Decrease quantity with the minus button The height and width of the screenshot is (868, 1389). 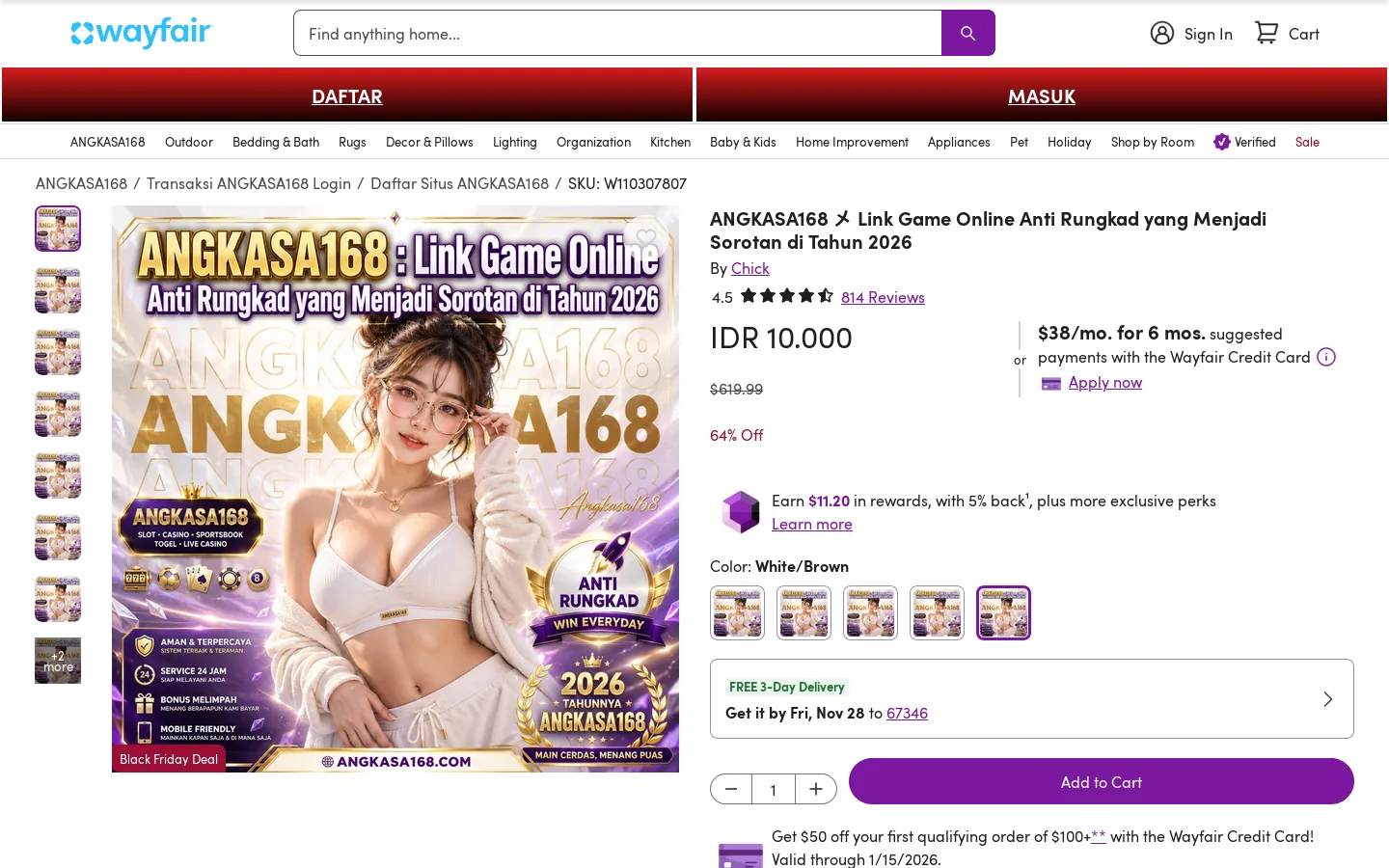731,789
